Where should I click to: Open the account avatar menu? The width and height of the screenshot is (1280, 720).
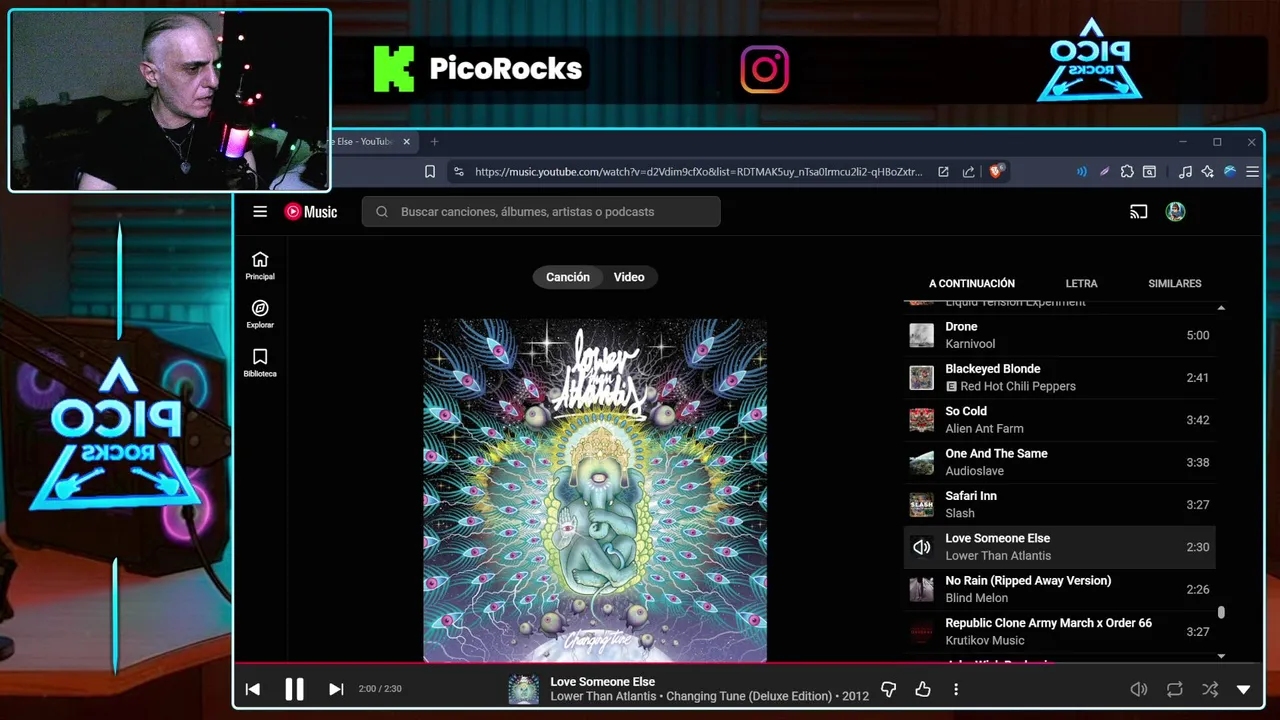tap(1176, 212)
